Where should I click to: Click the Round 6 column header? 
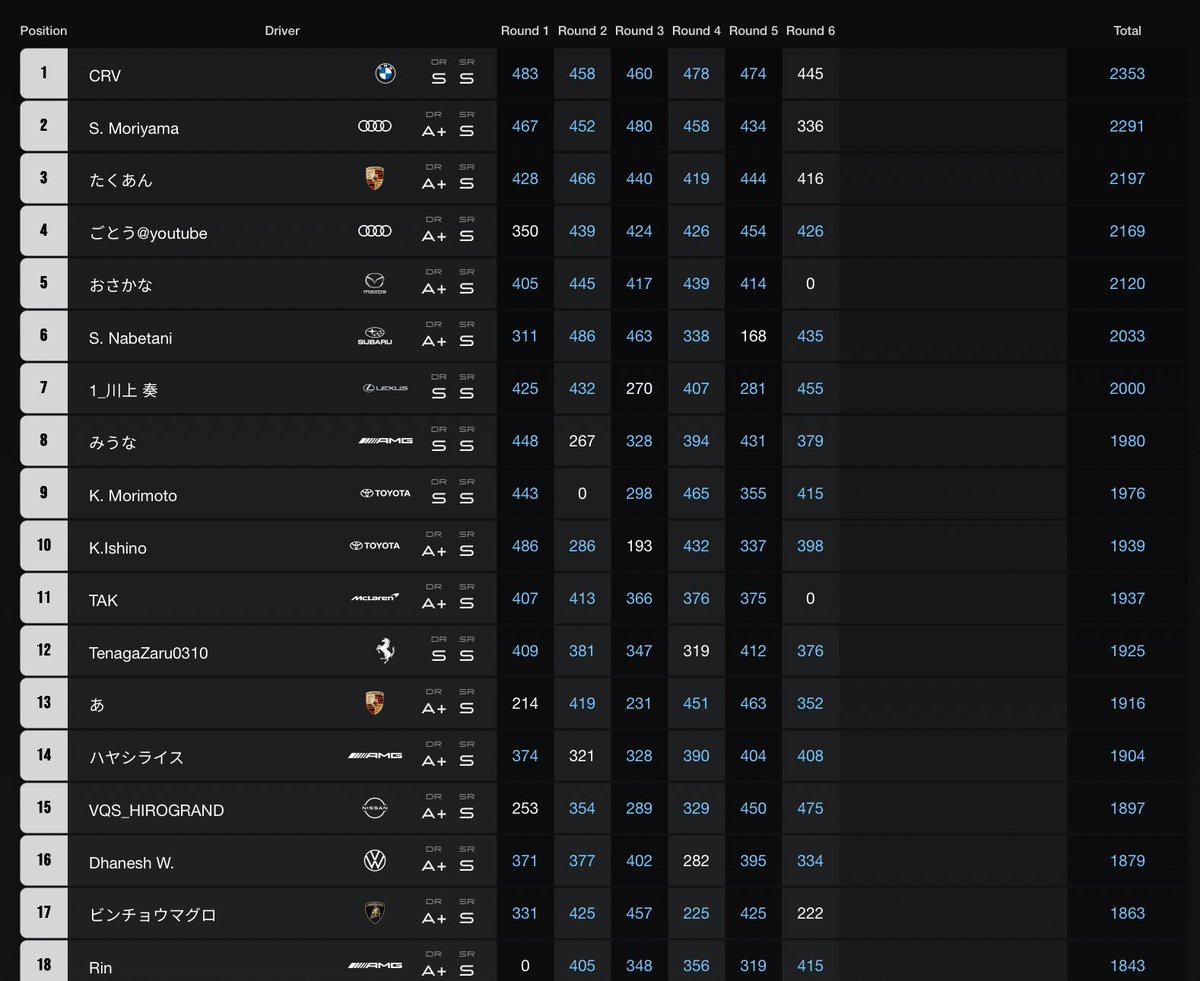click(810, 31)
